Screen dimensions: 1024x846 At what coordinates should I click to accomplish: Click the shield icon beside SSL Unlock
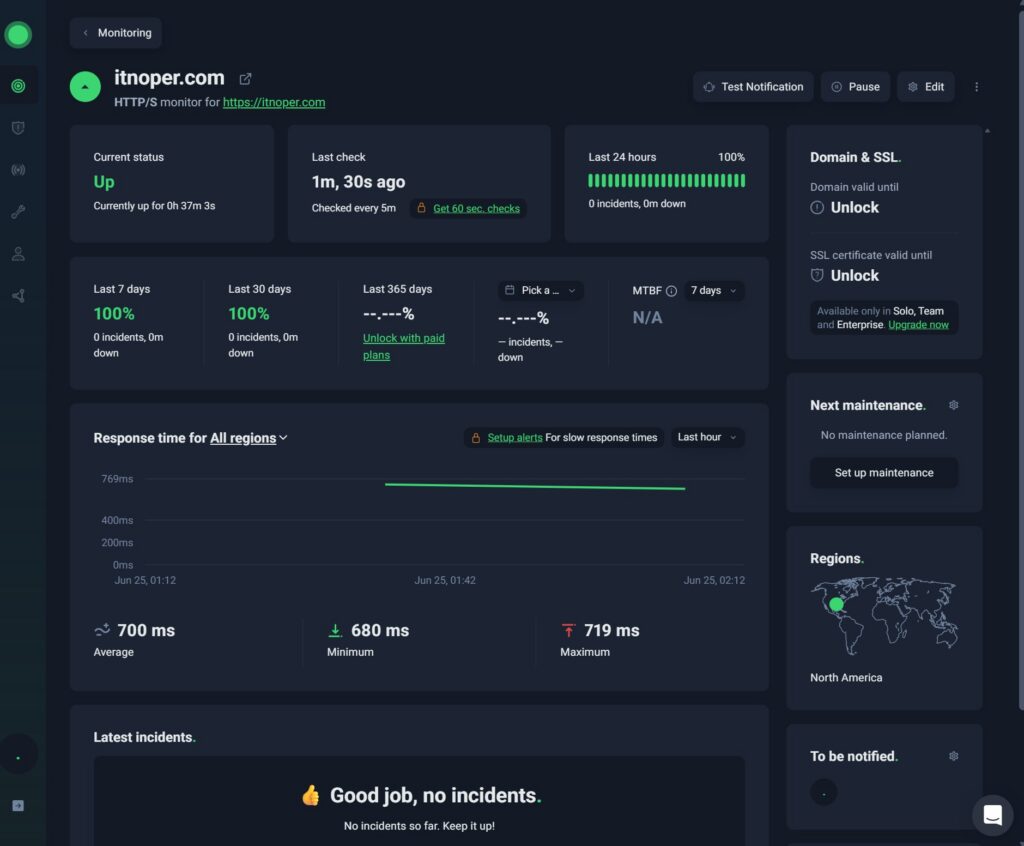pyautogui.click(x=817, y=275)
